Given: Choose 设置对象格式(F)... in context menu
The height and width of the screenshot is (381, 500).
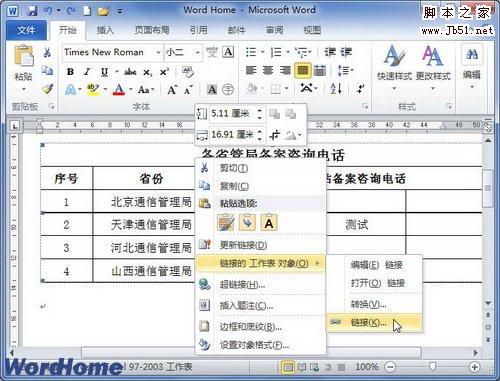Looking at the screenshot, I should pyautogui.click(x=260, y=345).
